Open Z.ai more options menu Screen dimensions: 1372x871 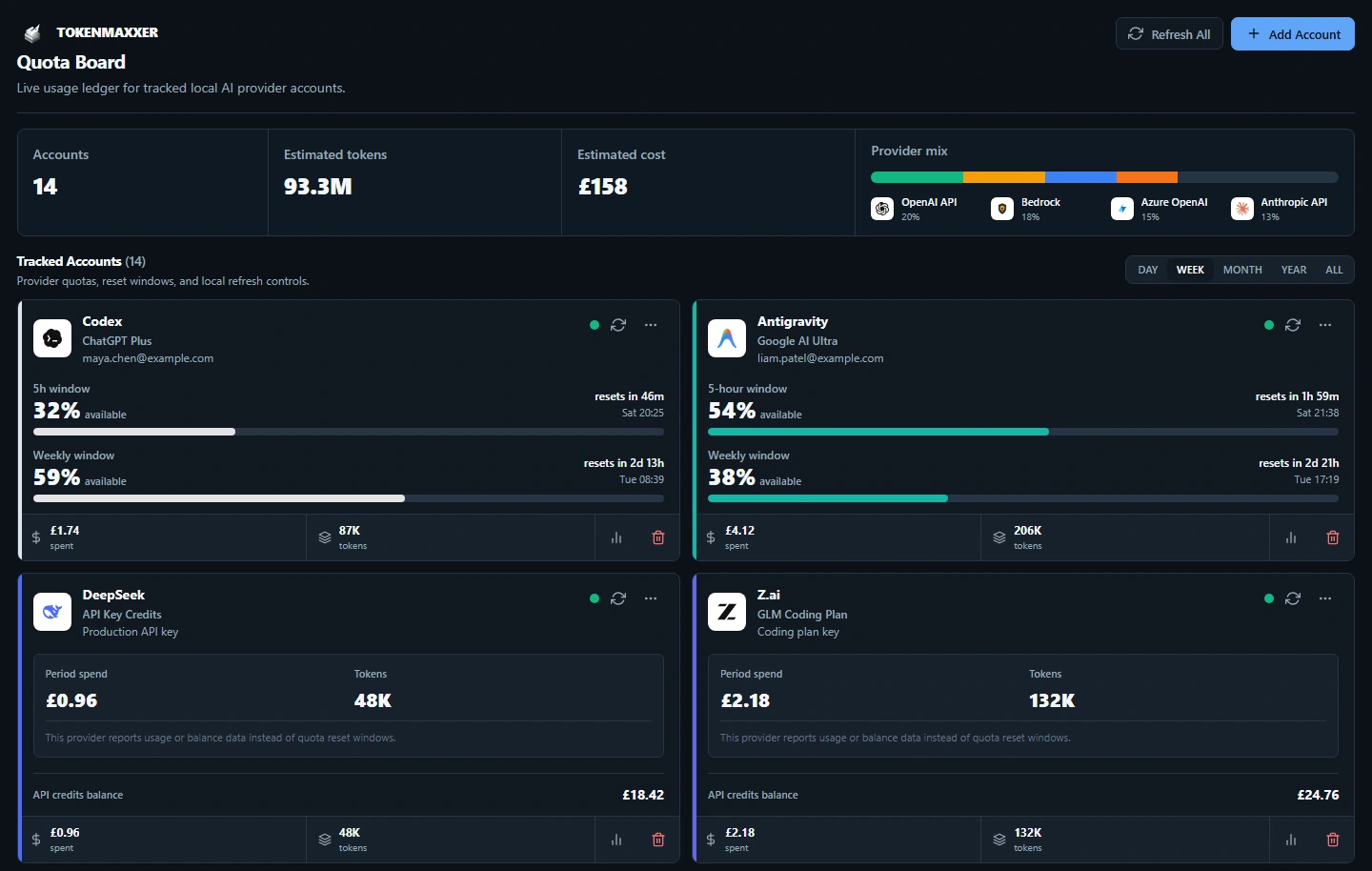click(1325, 598)
